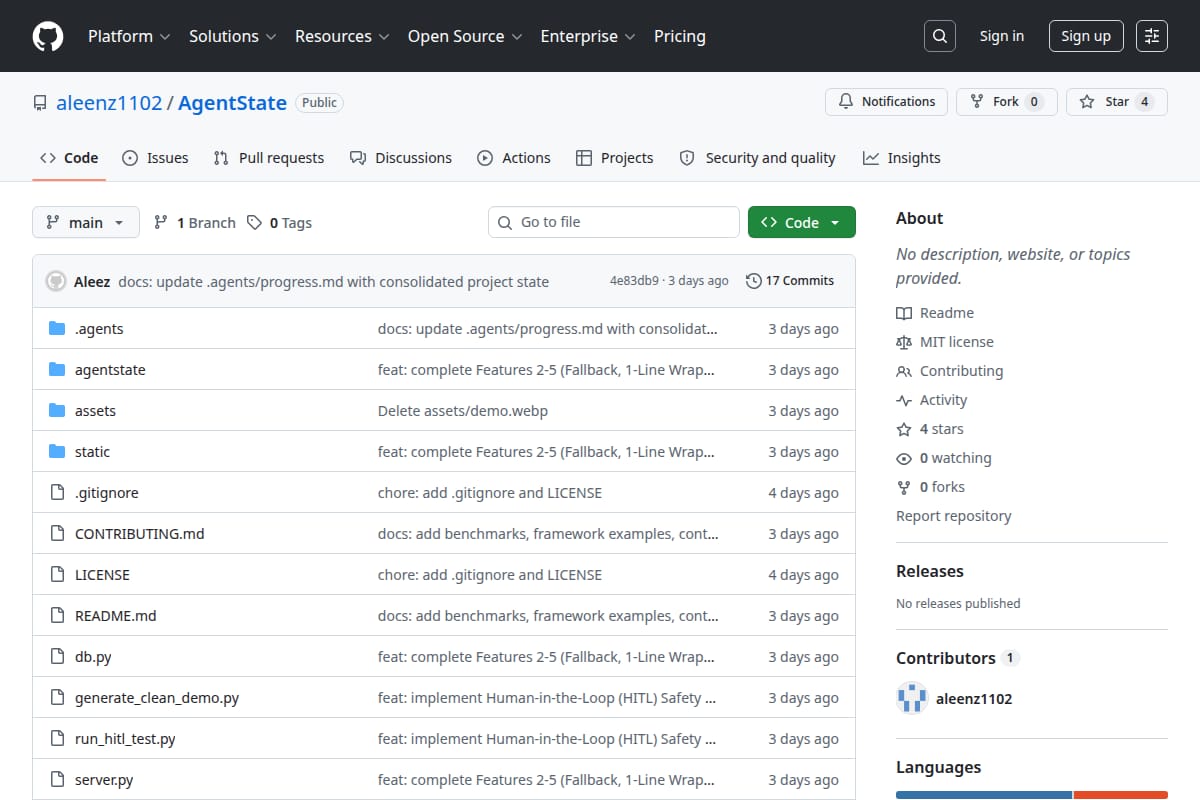Switch to the Pull requests tab
Image resolution: width=1200 pixels, height=800 pixels.
coord(269,158)
